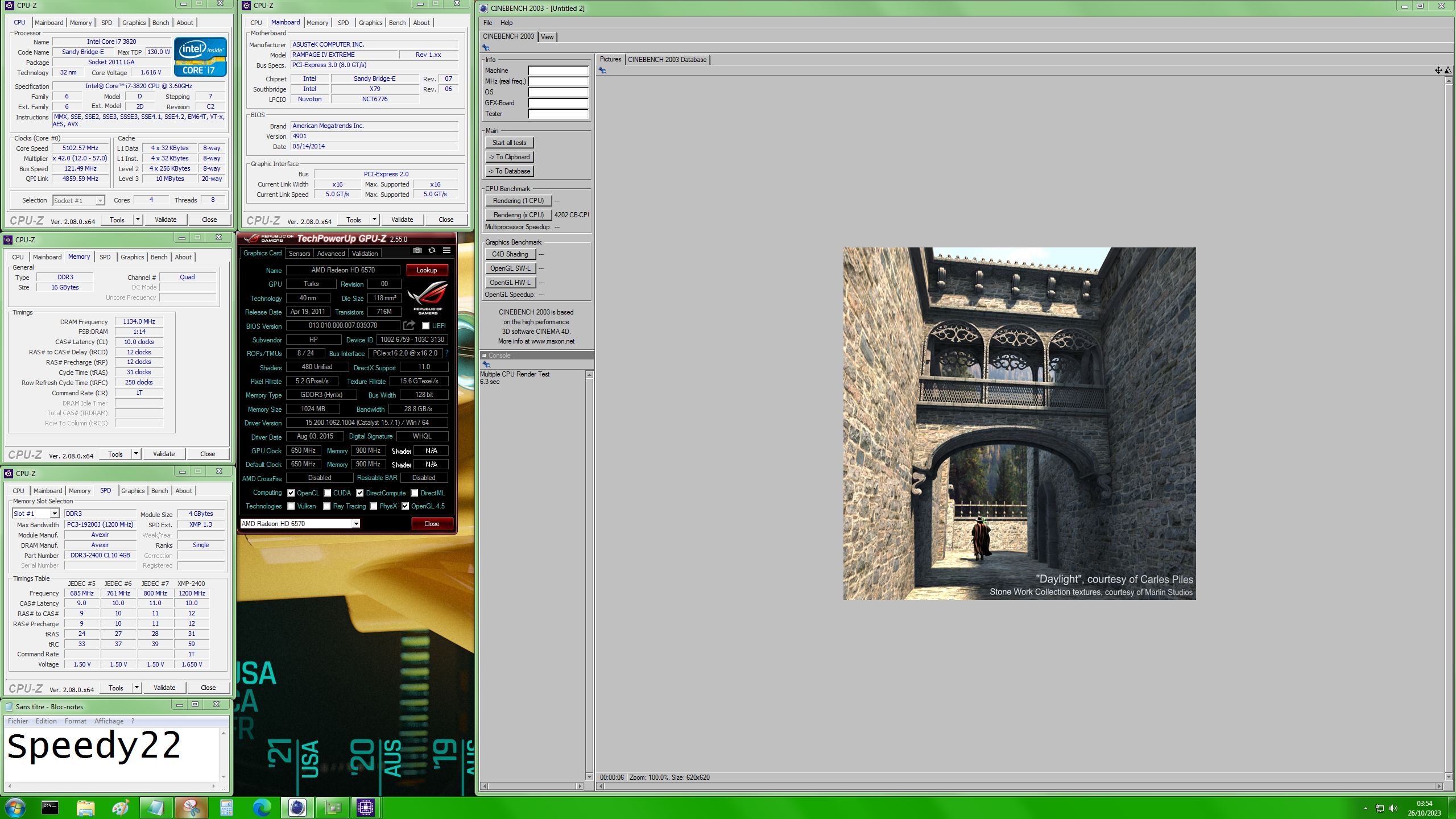Toggle the PhysX checkbox in GPU-Z
1456x819 pixels.
click(x=373, y=506)
